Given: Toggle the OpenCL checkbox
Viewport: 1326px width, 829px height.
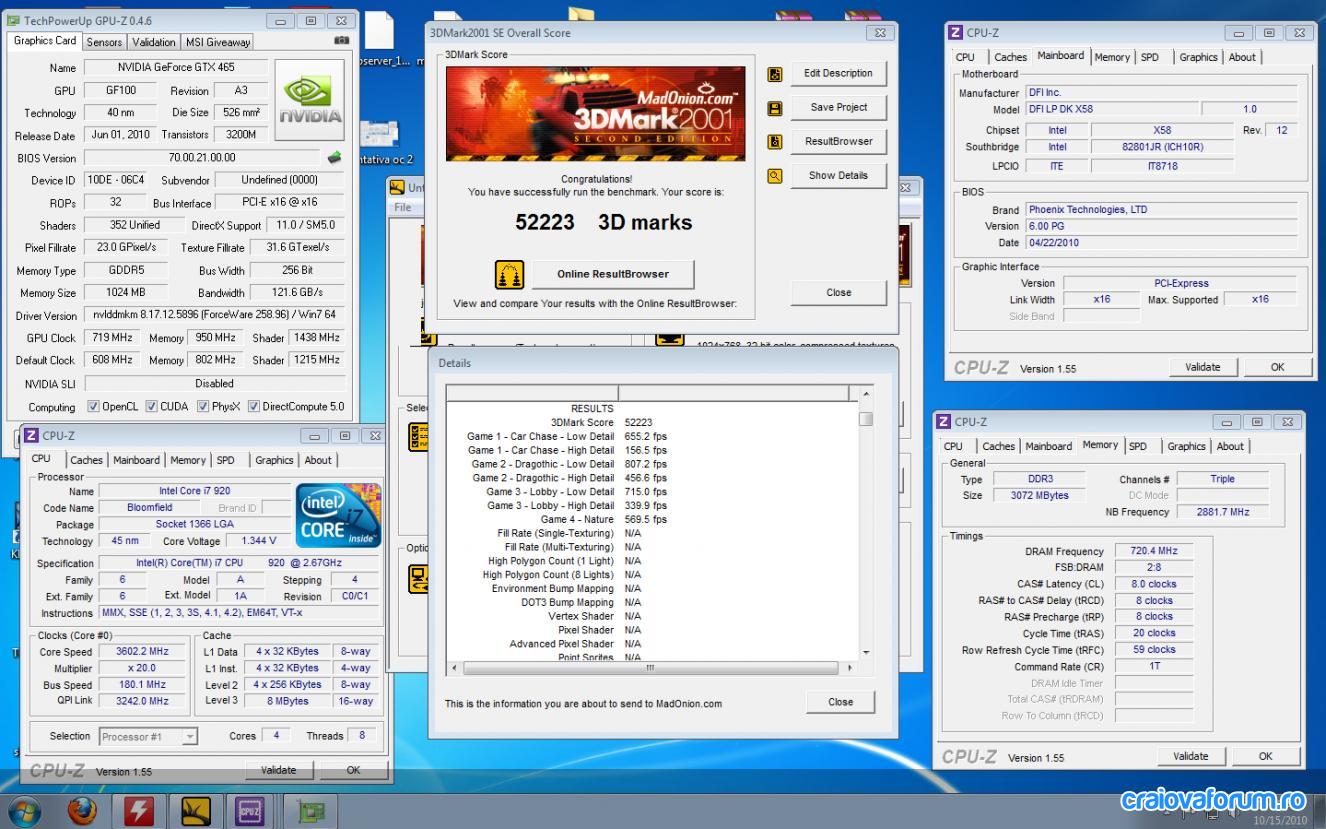Looking at the screenshot, I should (x=93, y=406).
